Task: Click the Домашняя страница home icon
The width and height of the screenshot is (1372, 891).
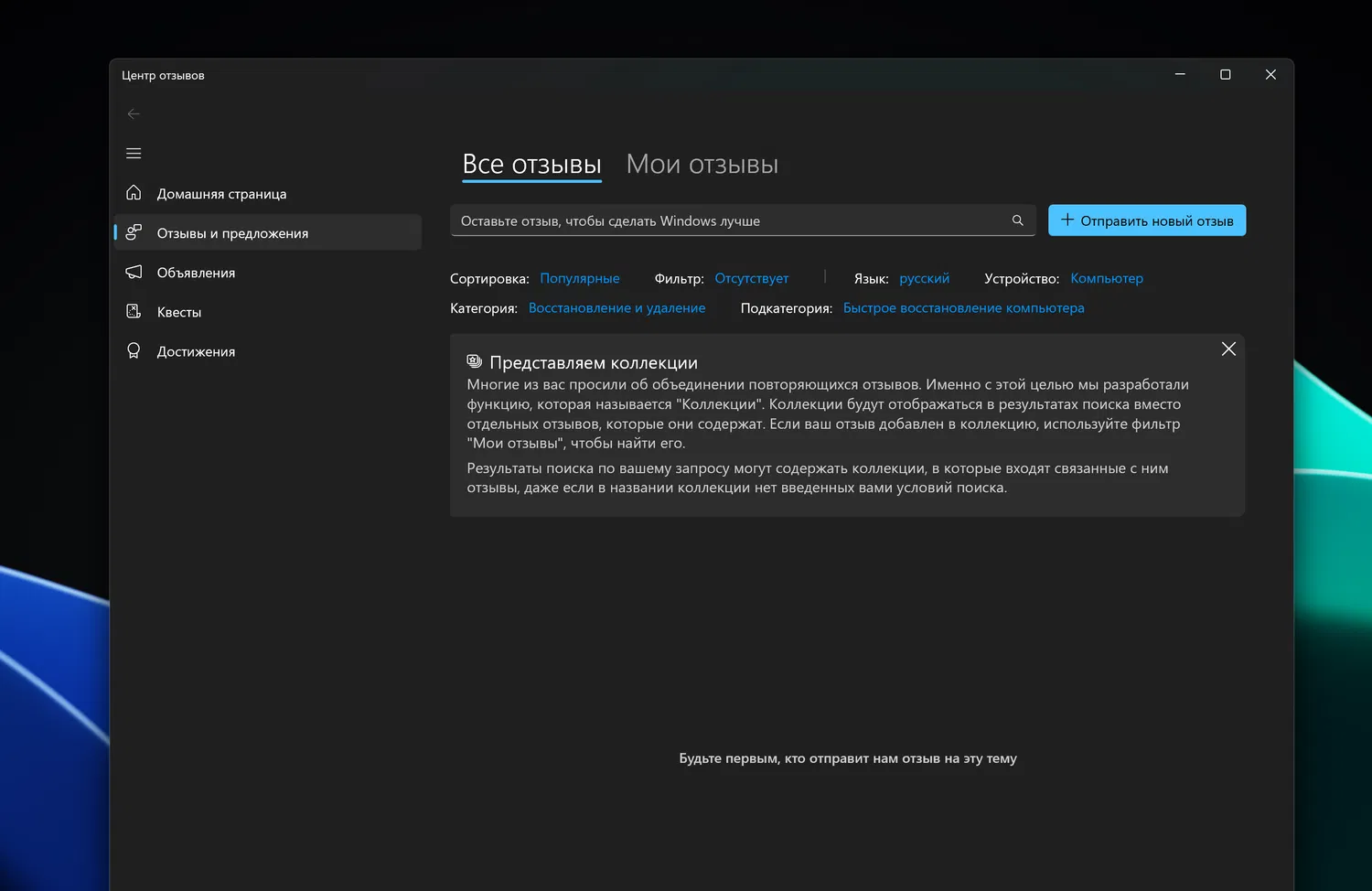Action: 134,193
